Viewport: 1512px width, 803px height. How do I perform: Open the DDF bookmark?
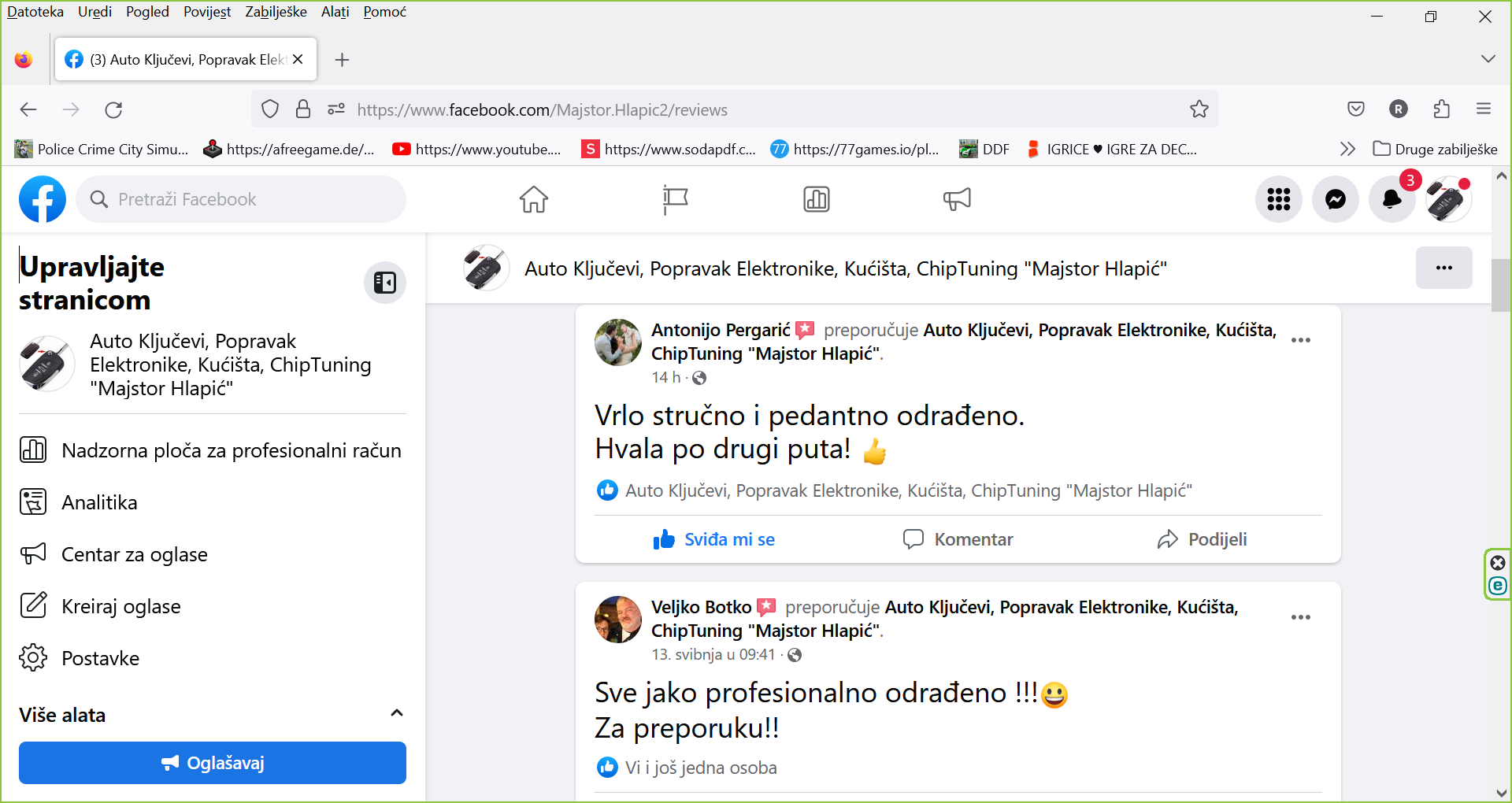(x=984, y=149)
